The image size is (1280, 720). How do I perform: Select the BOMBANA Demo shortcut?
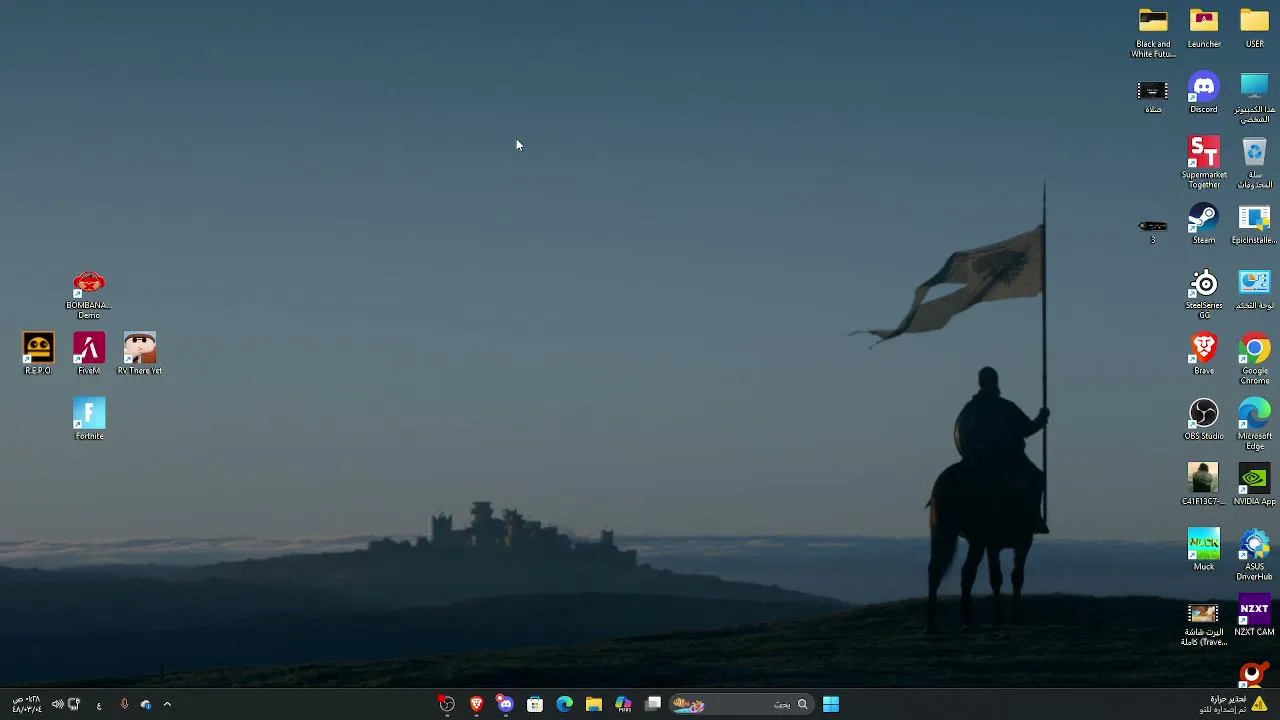(89, 294)
